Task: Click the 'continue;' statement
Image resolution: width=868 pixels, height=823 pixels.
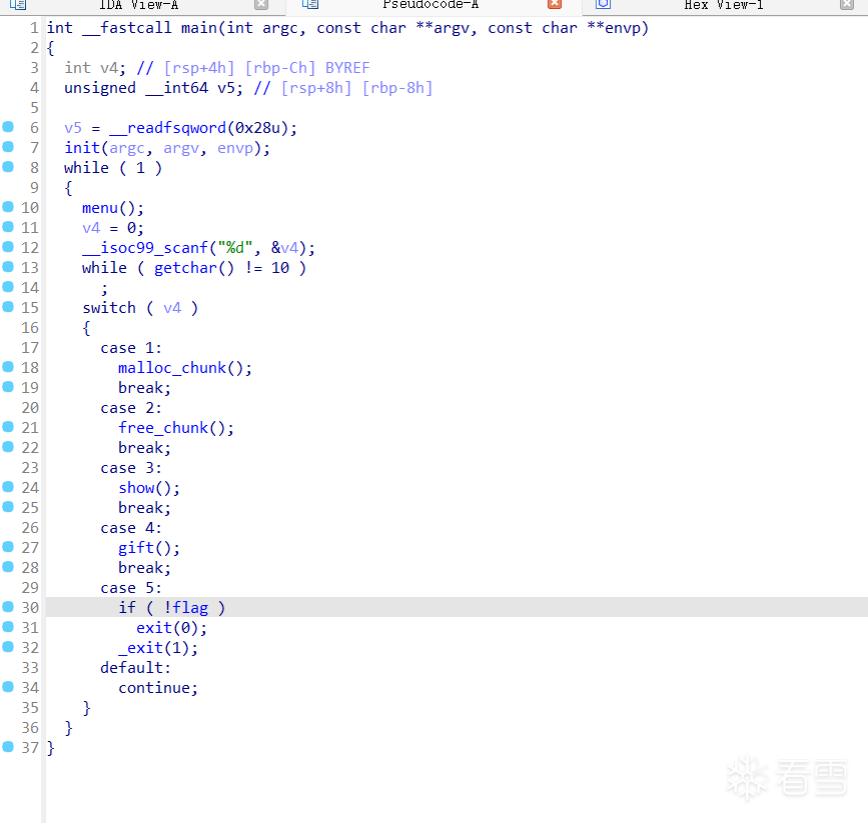Action: tap(158, 688)
